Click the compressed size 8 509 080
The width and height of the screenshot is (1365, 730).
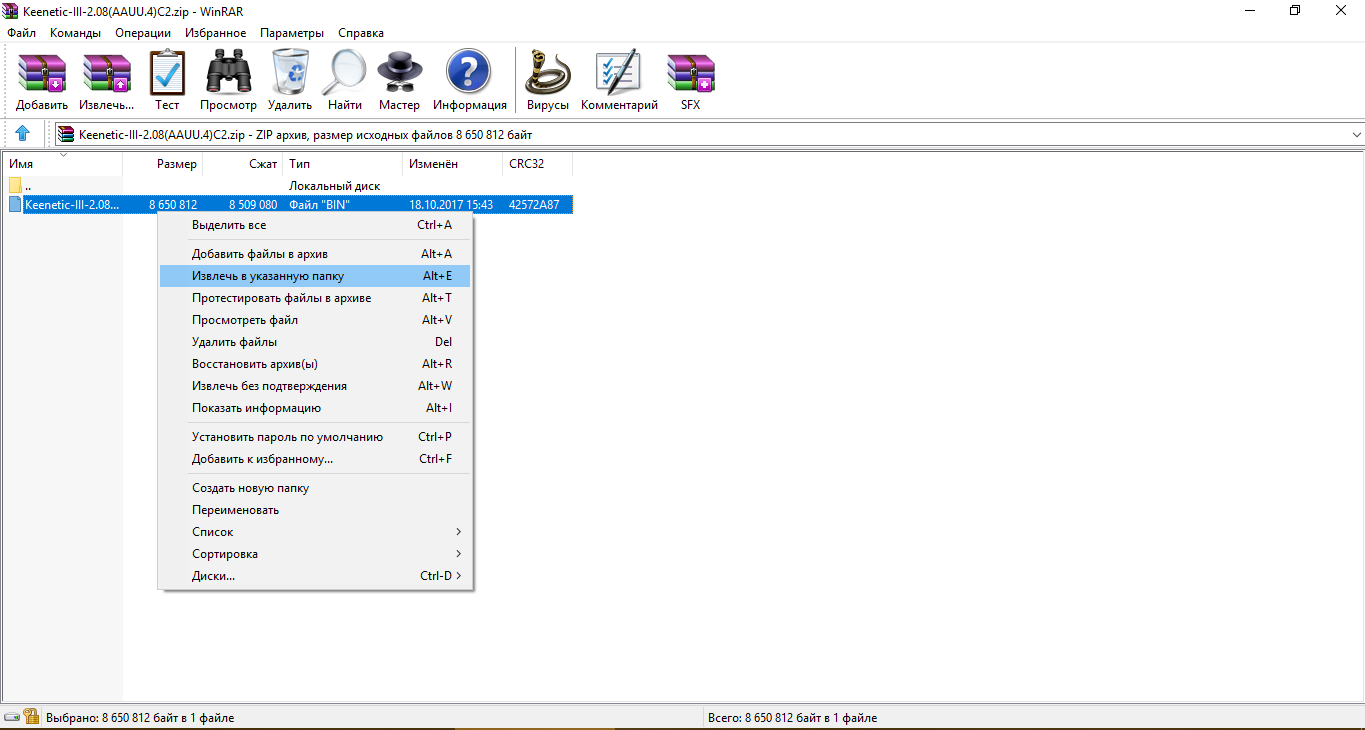coord(253,205)
